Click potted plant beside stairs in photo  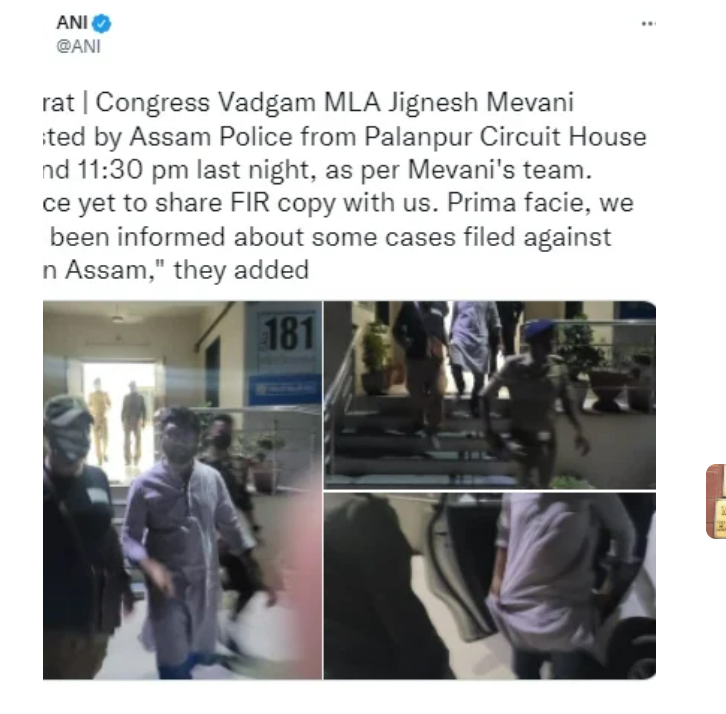point(376,357)
